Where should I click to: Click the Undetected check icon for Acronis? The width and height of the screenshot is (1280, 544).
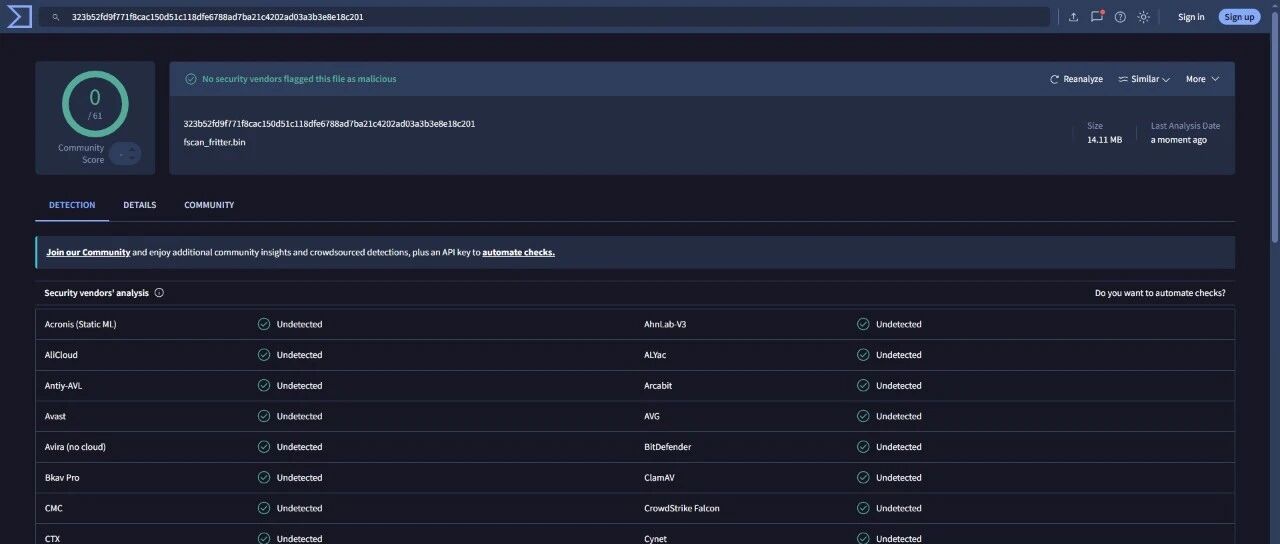(x=264, y=324)
